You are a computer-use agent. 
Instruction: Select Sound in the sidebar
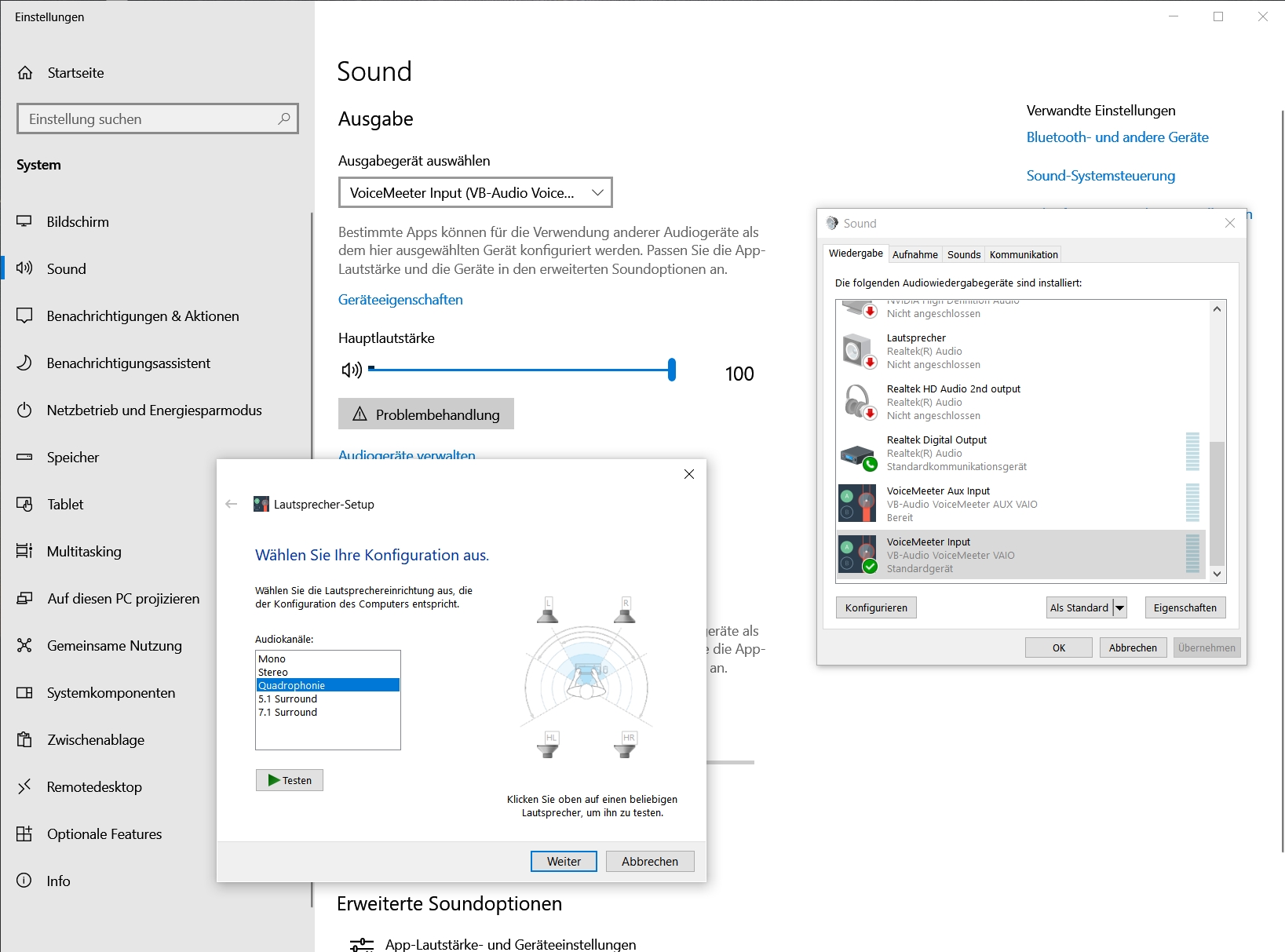click(x=66, y=269)
